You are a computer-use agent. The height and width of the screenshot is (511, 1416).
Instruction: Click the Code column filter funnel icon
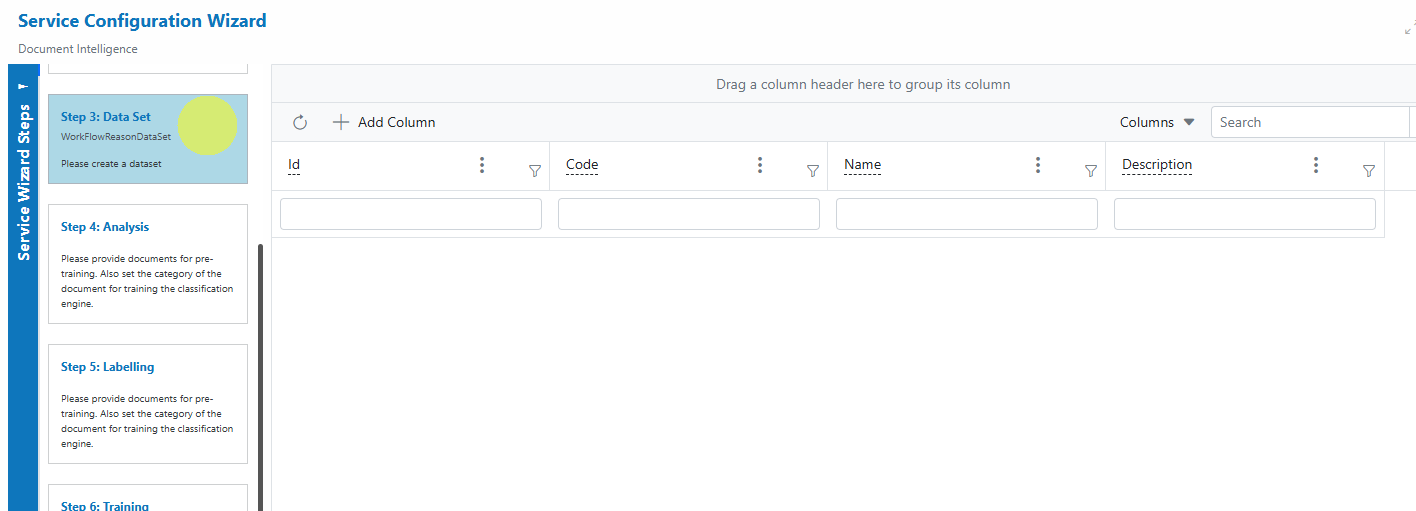pyautogui.click(x=813, y=171)
